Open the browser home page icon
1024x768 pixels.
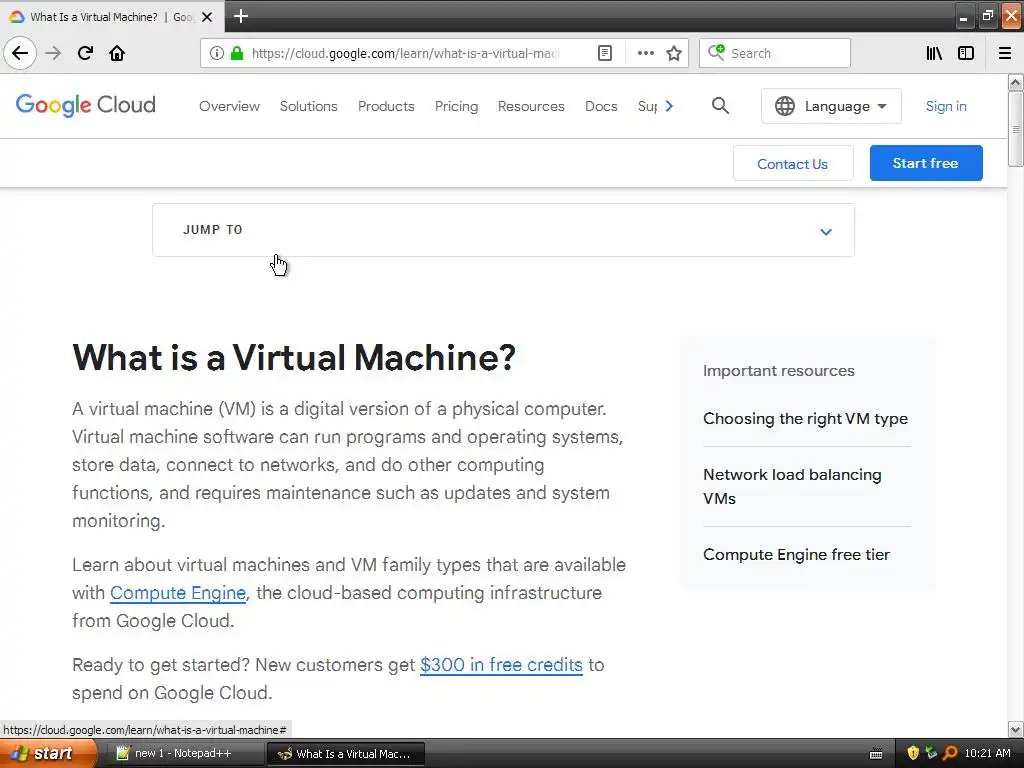pos(117,53)
